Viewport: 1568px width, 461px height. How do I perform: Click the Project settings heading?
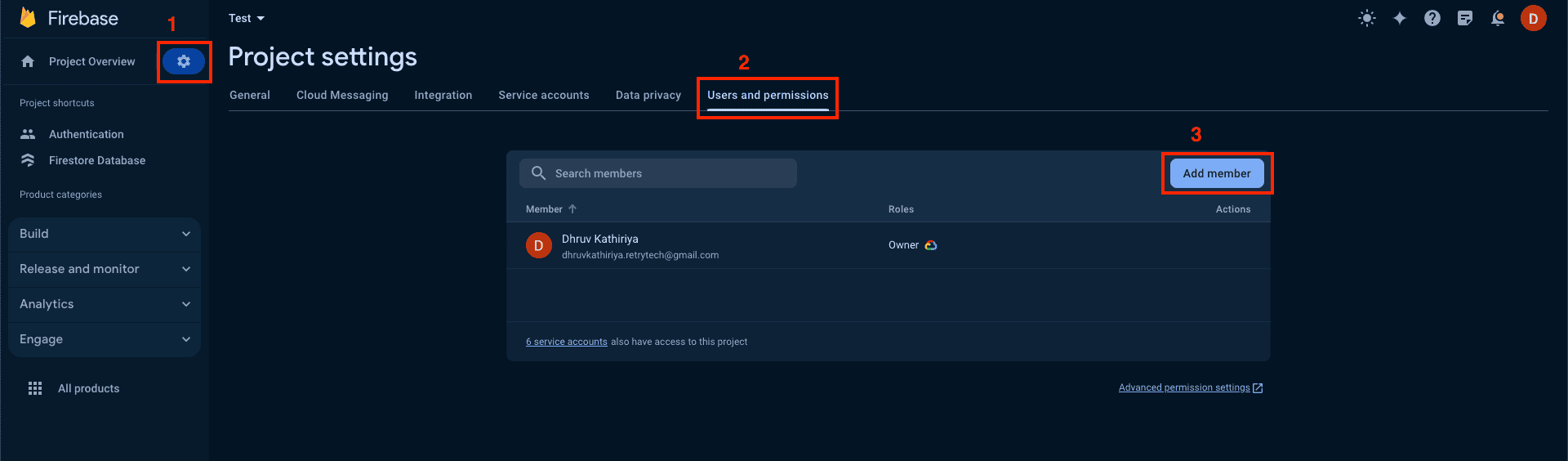(x=323, y=56)
